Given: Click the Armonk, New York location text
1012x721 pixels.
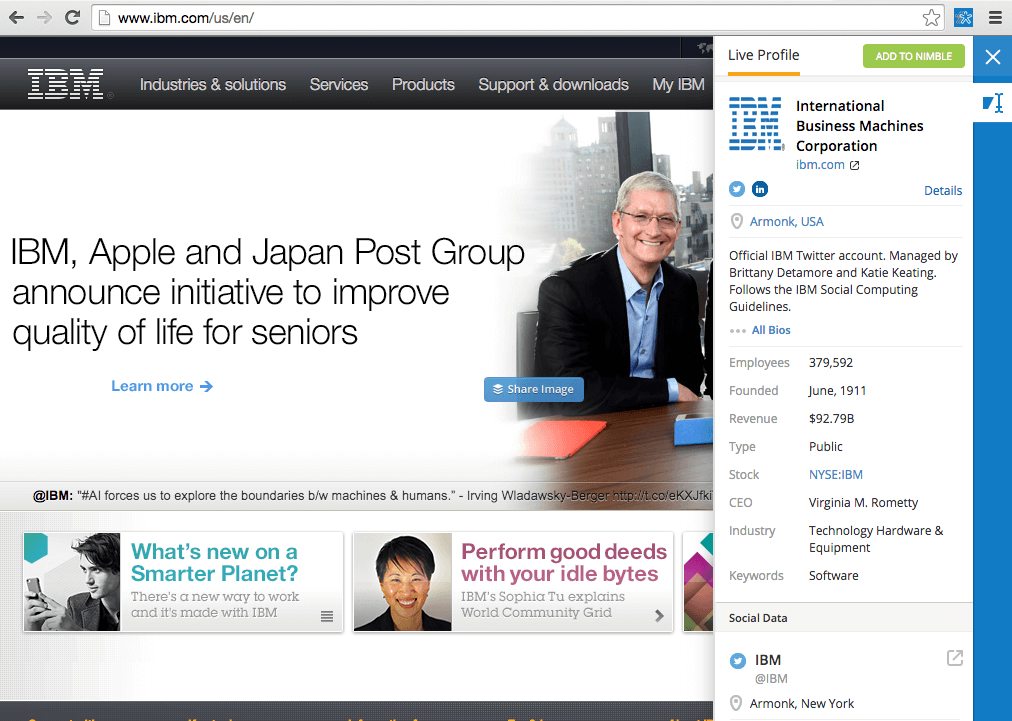Looking at the screenshot, I should click(802, 704).
